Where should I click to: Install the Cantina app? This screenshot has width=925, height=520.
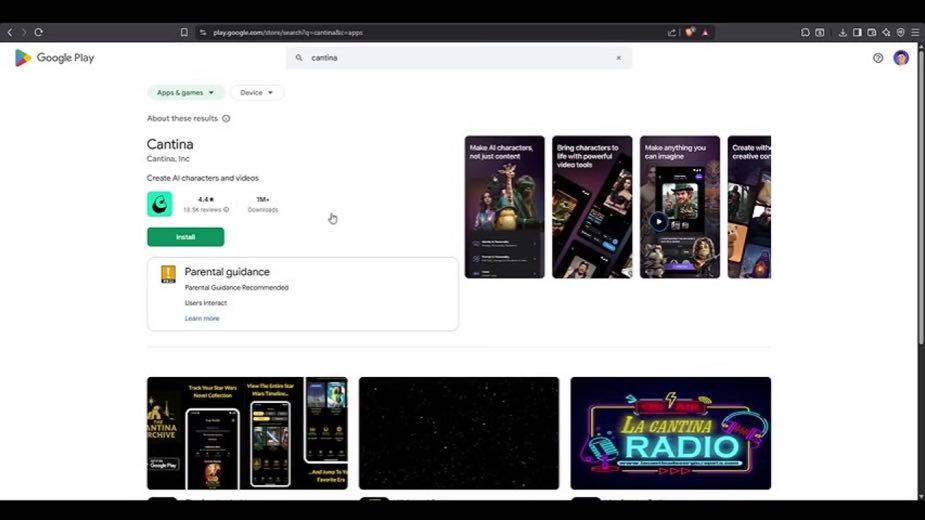pos(185,237)
